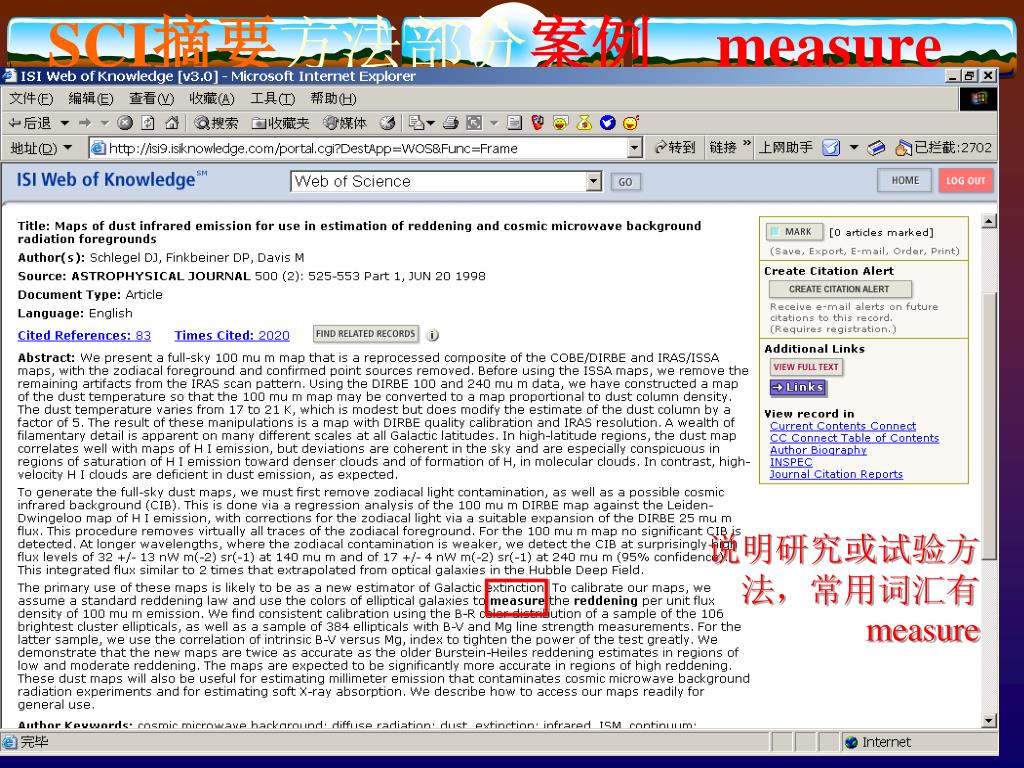
Task: Click the discuss notepad toolbar icon
Action: click(x=515, y=123)
